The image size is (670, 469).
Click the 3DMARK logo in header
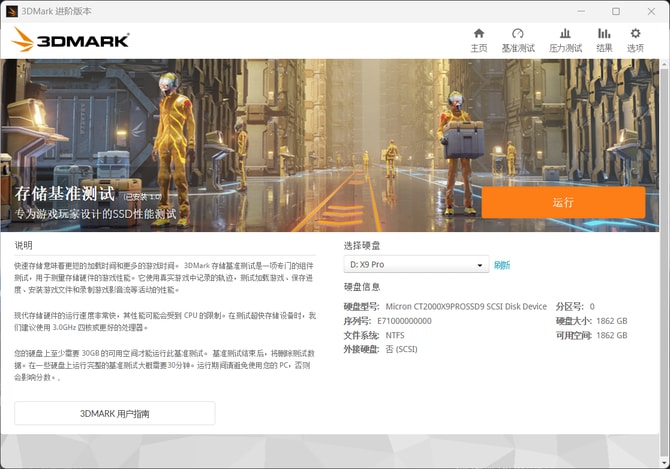71,40
